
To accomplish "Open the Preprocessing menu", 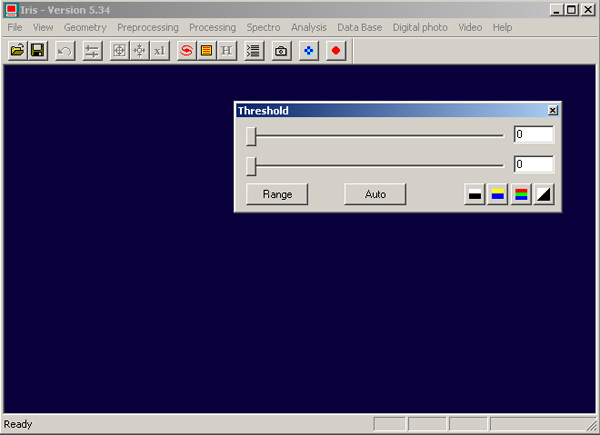I will click(148, 28).
